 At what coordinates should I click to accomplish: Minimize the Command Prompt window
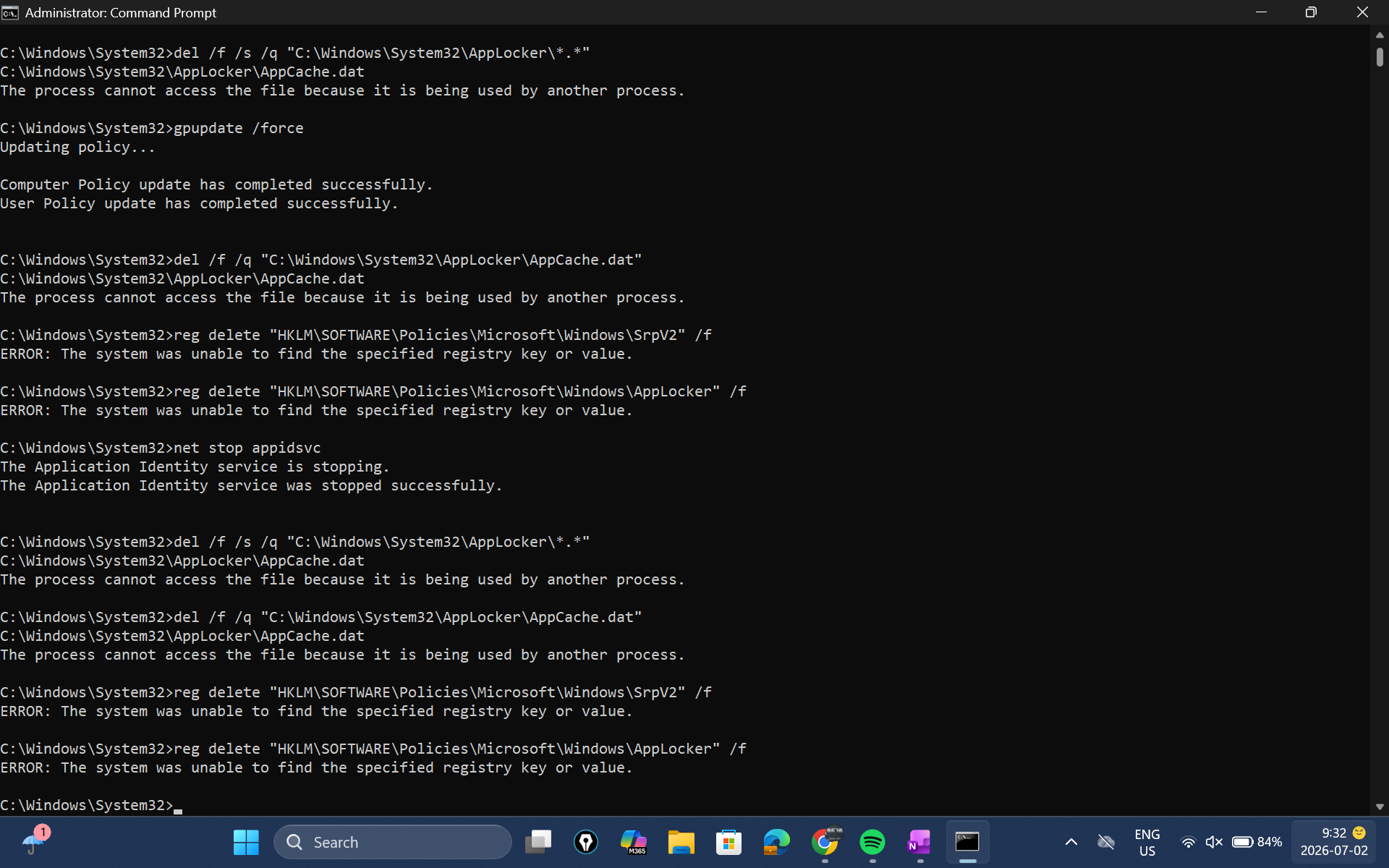[x=1261, y=12]
